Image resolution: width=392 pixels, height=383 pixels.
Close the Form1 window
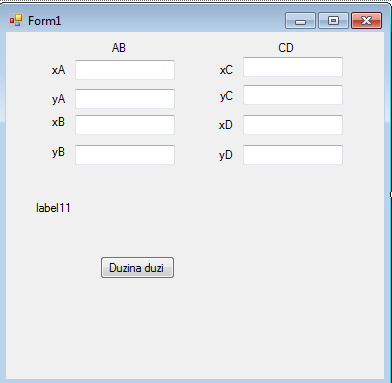pyautogui.click(x=366, y=21)
